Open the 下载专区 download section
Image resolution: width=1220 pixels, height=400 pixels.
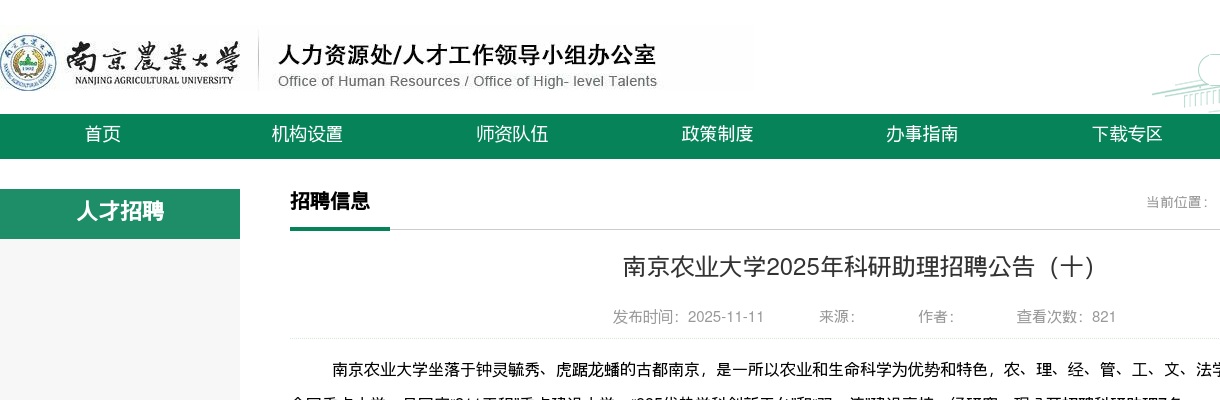(1127, 135)
